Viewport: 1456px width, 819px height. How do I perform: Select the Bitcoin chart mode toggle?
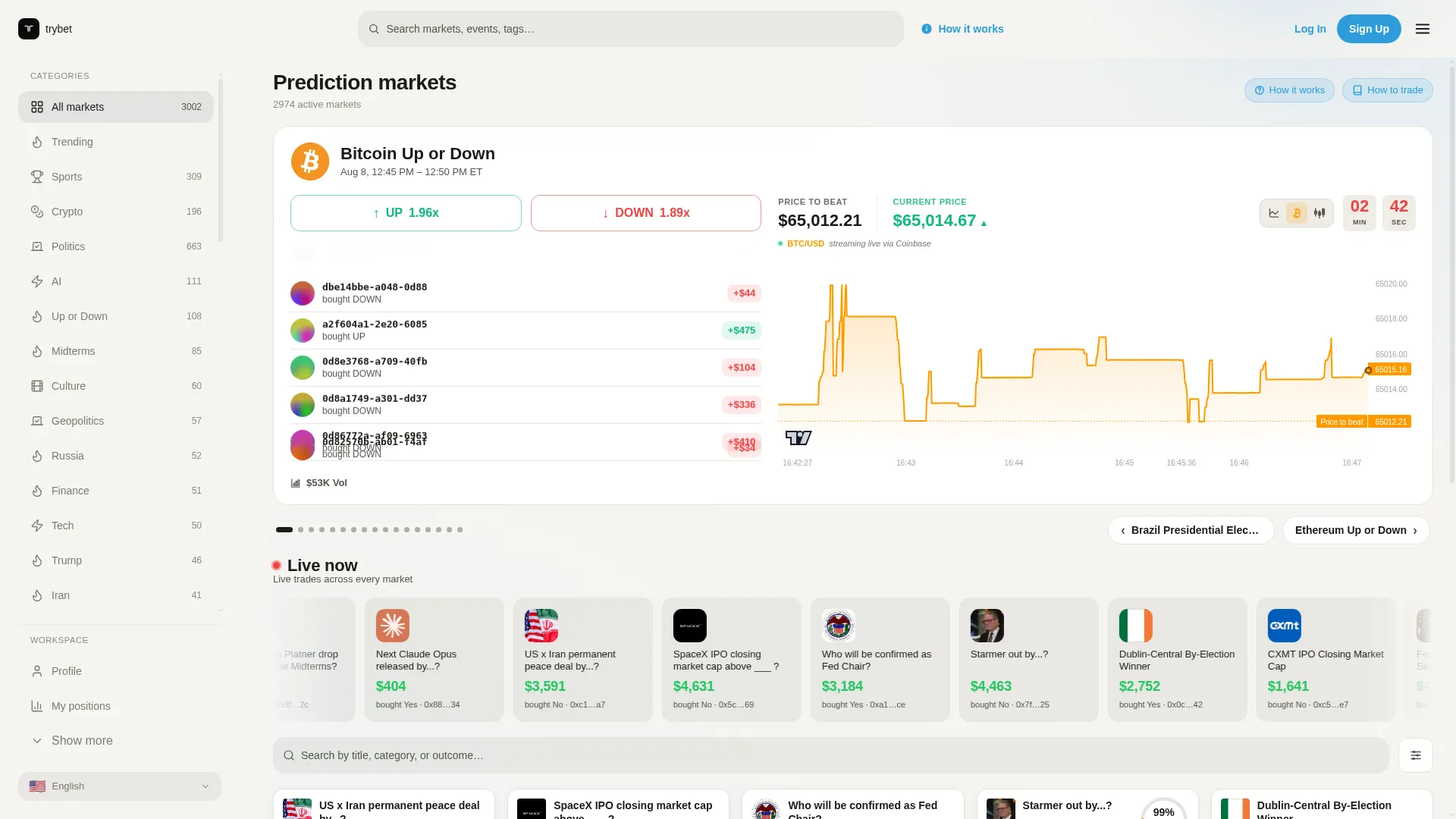1297,213
